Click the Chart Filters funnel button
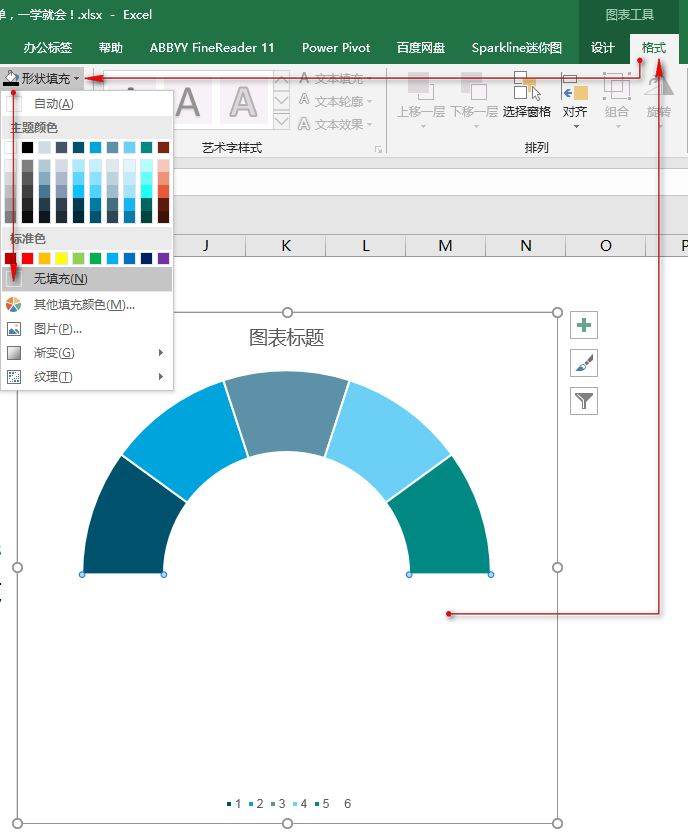Screen dimensions: 688x834 [584, 401]
